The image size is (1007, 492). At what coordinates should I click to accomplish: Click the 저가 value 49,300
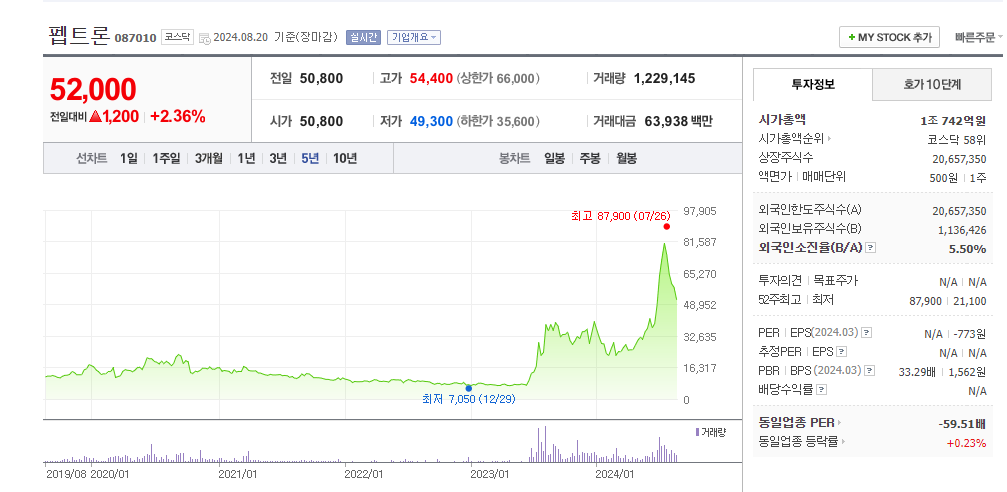pos(431,121)
